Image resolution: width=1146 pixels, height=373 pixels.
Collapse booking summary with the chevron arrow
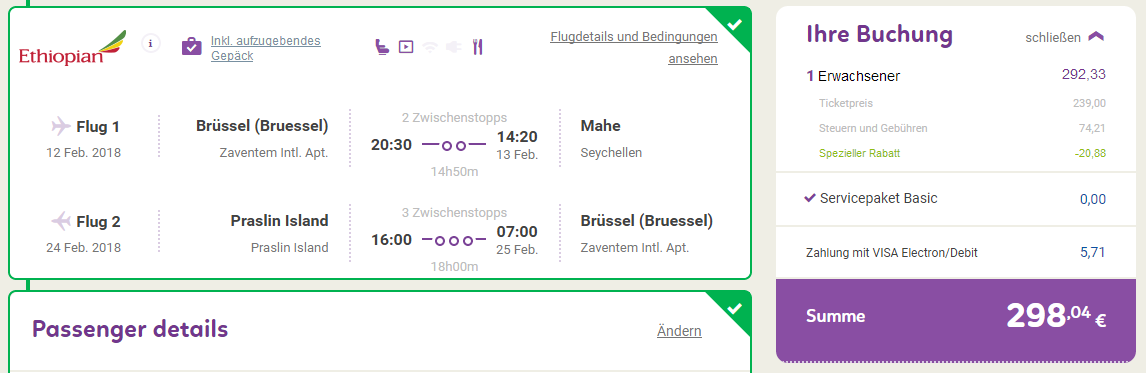tap(1096, 37)
